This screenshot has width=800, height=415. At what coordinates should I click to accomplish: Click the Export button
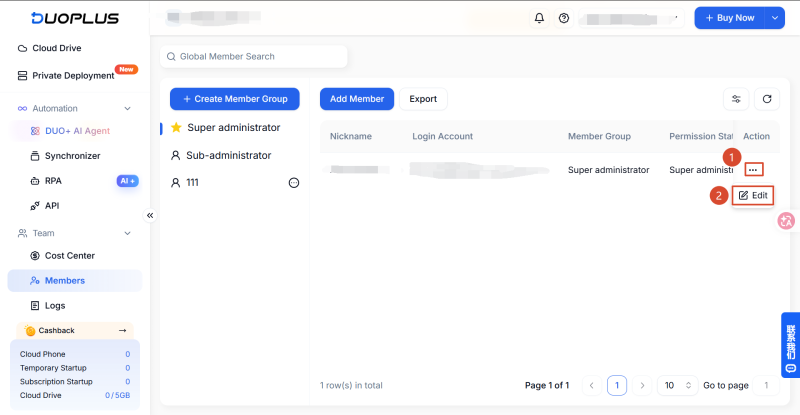coord(423,99)
